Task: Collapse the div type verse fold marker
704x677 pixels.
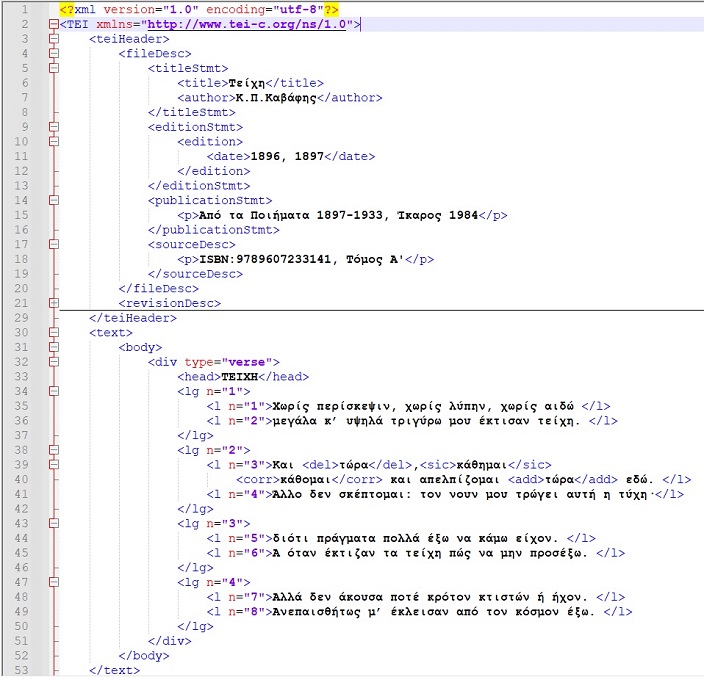Action: 54,362
